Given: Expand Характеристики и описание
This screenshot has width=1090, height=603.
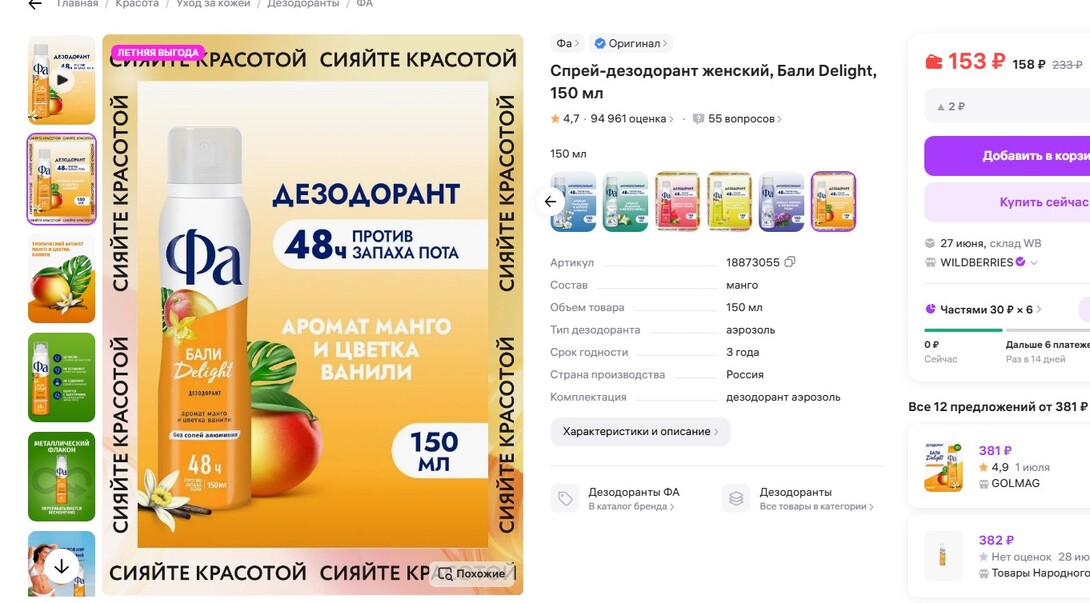Looking at the screenshot, I should [x=640, y=431].
